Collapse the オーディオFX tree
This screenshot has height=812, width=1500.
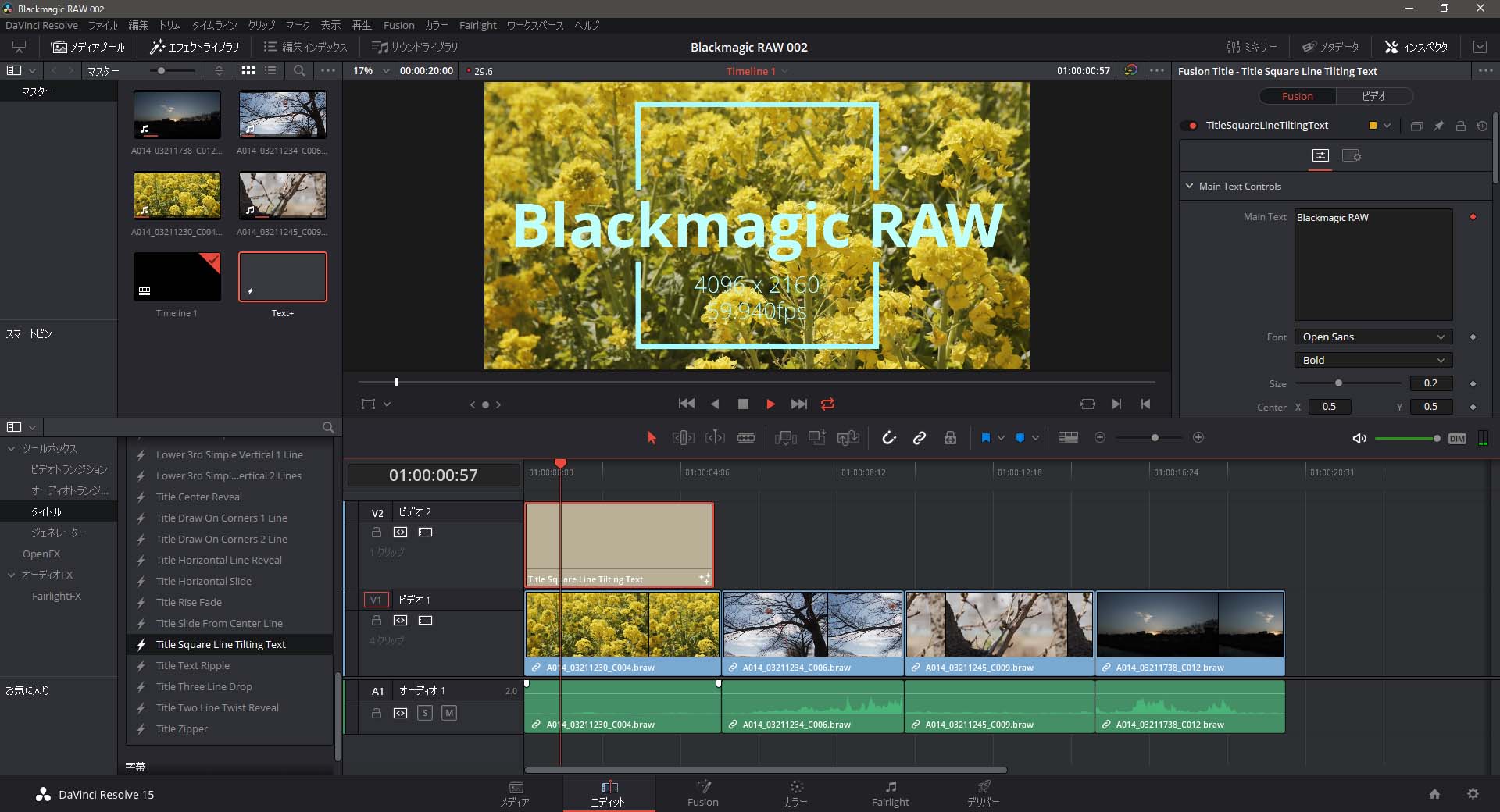pyautogui.click(x=12, y=575)
